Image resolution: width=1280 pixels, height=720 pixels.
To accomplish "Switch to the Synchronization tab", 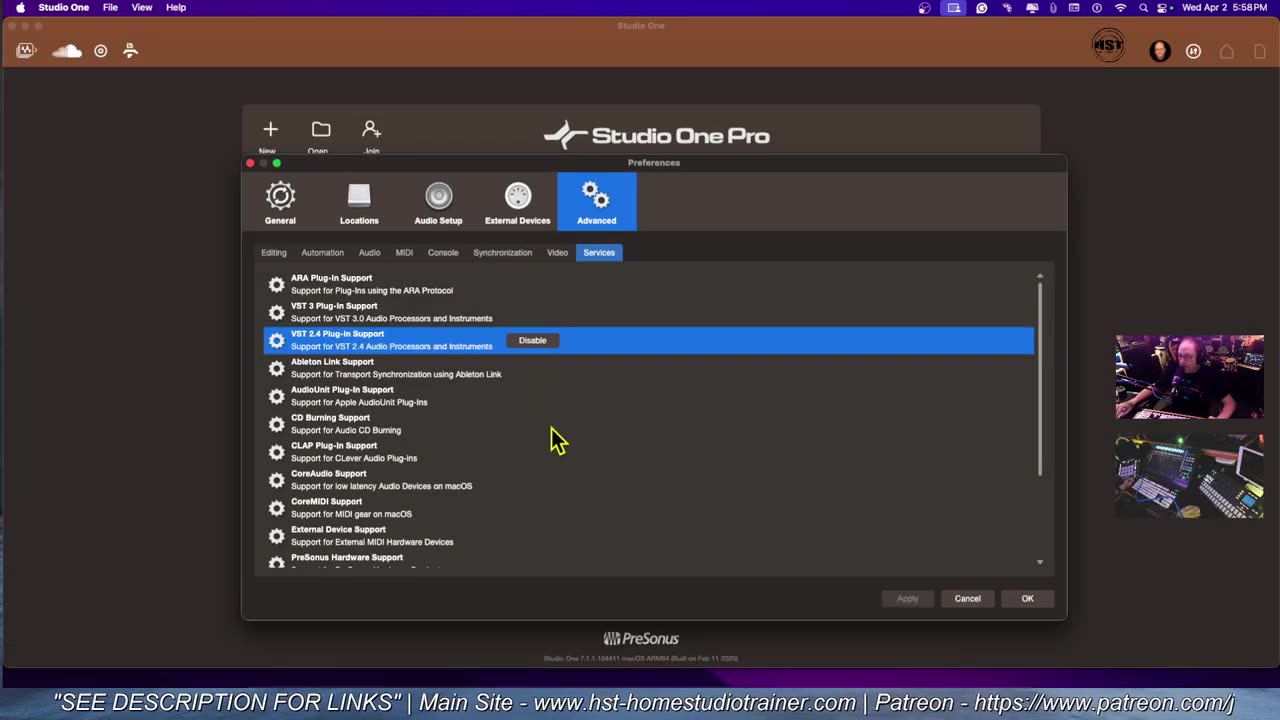I will (x=503, y=253).
